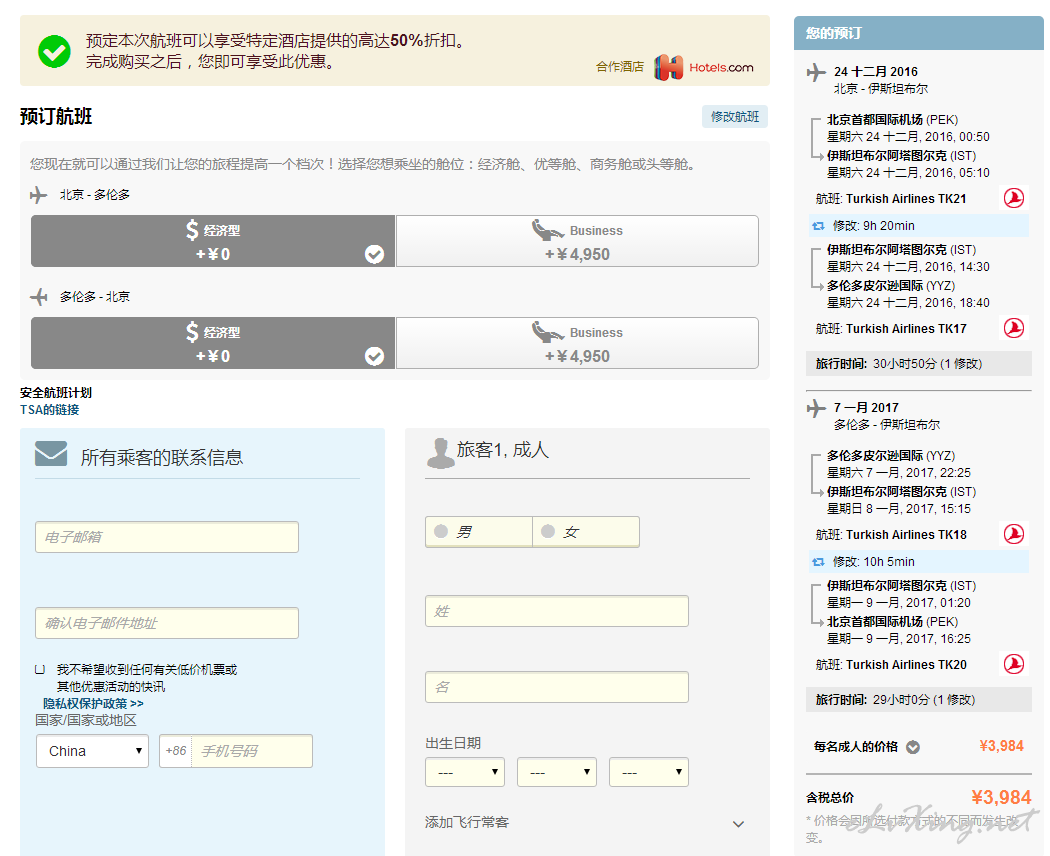Click the 预订航班 heading
1050x856 pixels.
56,117
